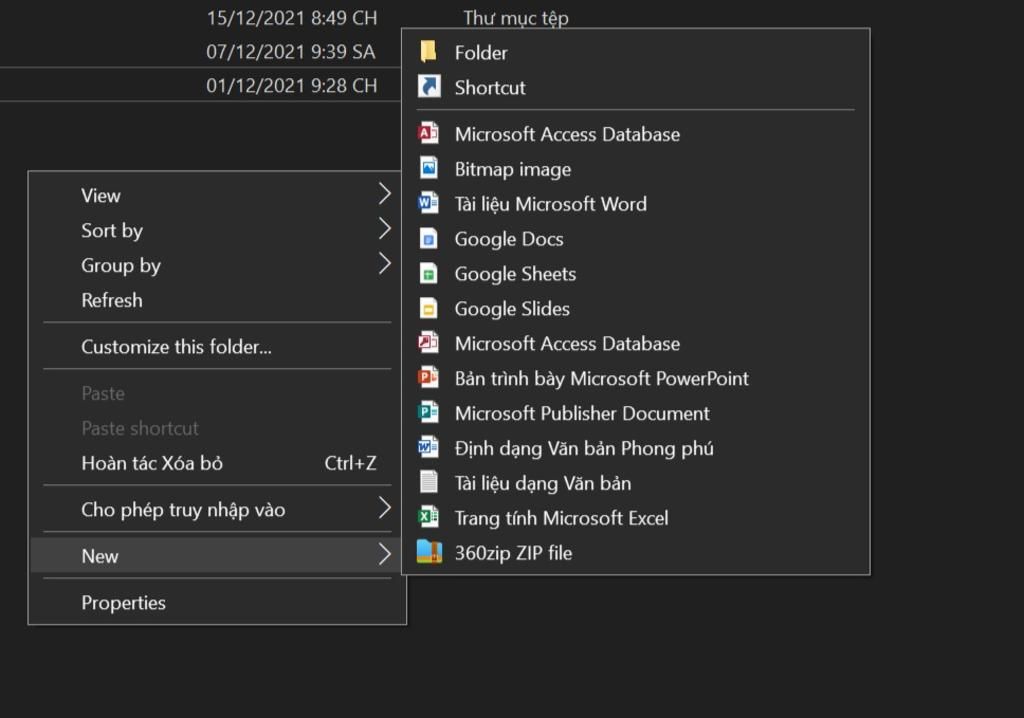
Task: Create a Tài liệu Microsoft Word document
Action: 550,204
